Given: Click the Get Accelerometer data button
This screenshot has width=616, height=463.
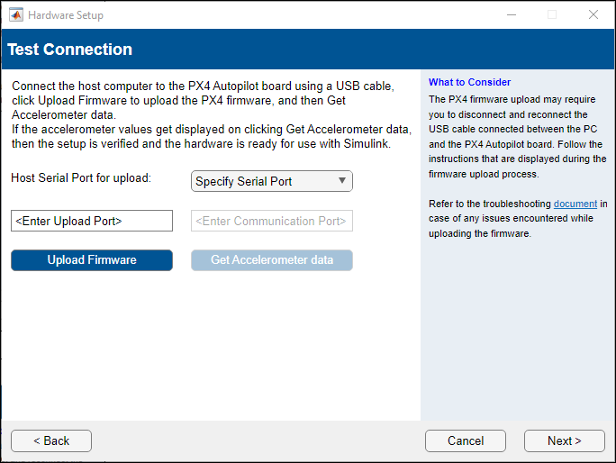Looking at the screenshot, I should pyautogui.click(x=272, y=260).
